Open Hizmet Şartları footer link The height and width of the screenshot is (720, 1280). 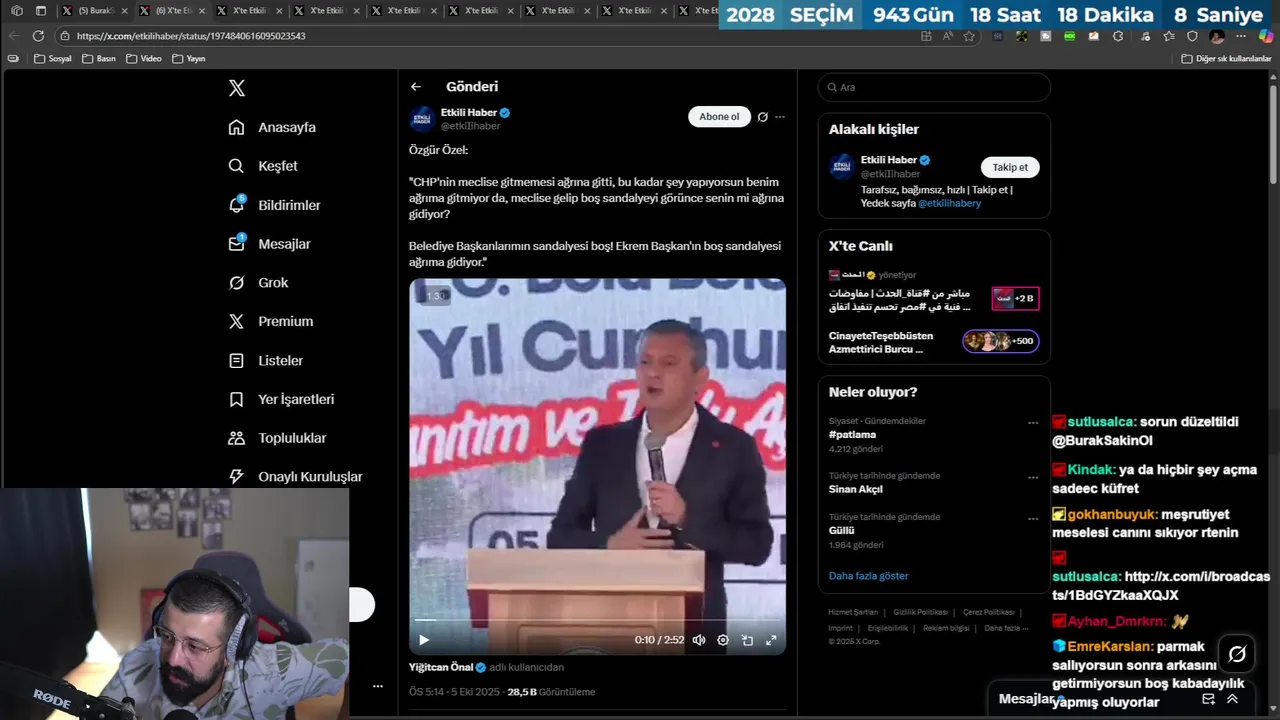[x=853, y=612]
